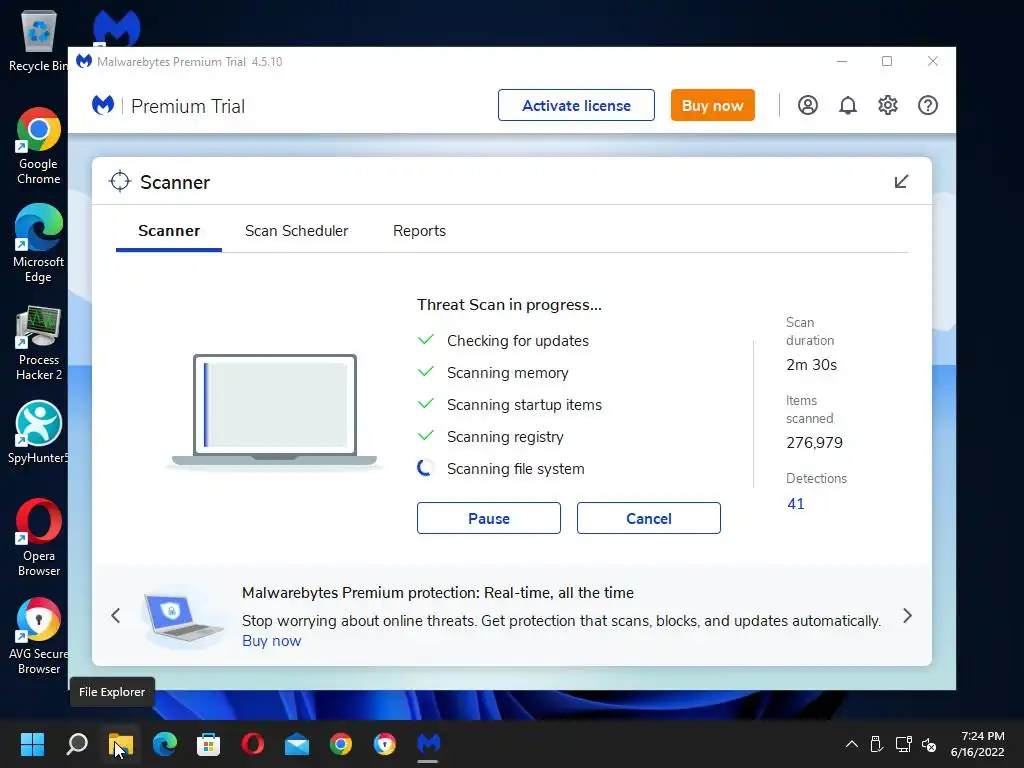The width and height of the screenshot is (1024, 768).
Task: Open the Reports tab
Action: (419, 231)
